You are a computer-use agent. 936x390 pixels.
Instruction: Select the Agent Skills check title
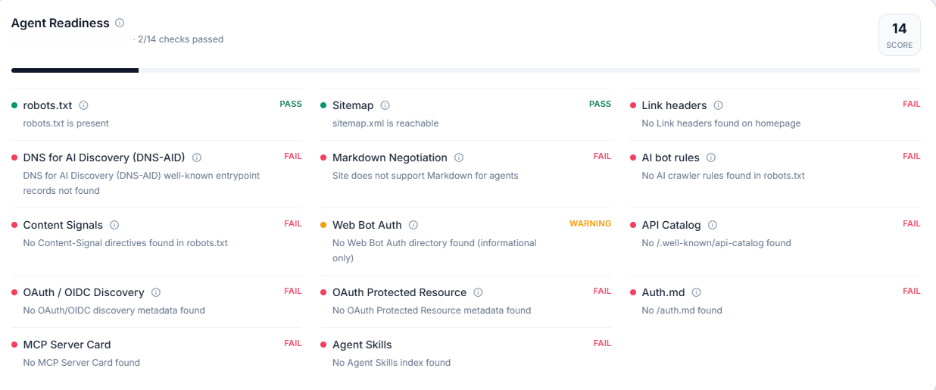coord(362,345)
